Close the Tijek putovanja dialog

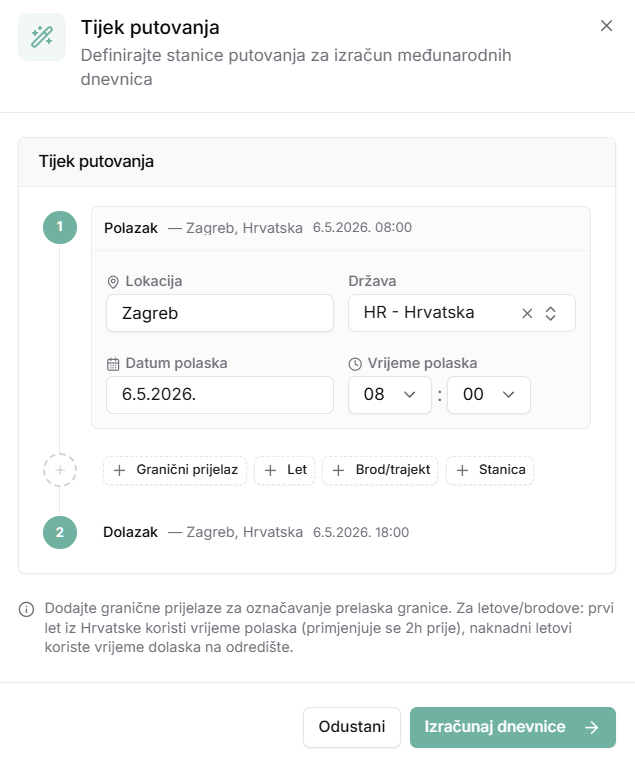(606, 26)
